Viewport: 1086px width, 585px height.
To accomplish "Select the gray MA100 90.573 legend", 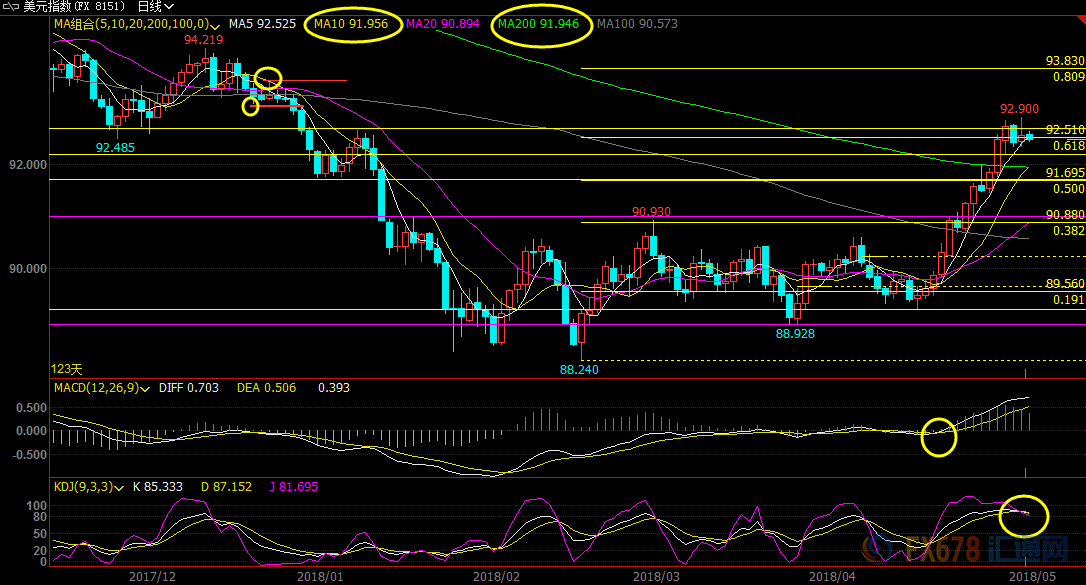I will pos(636,23).
